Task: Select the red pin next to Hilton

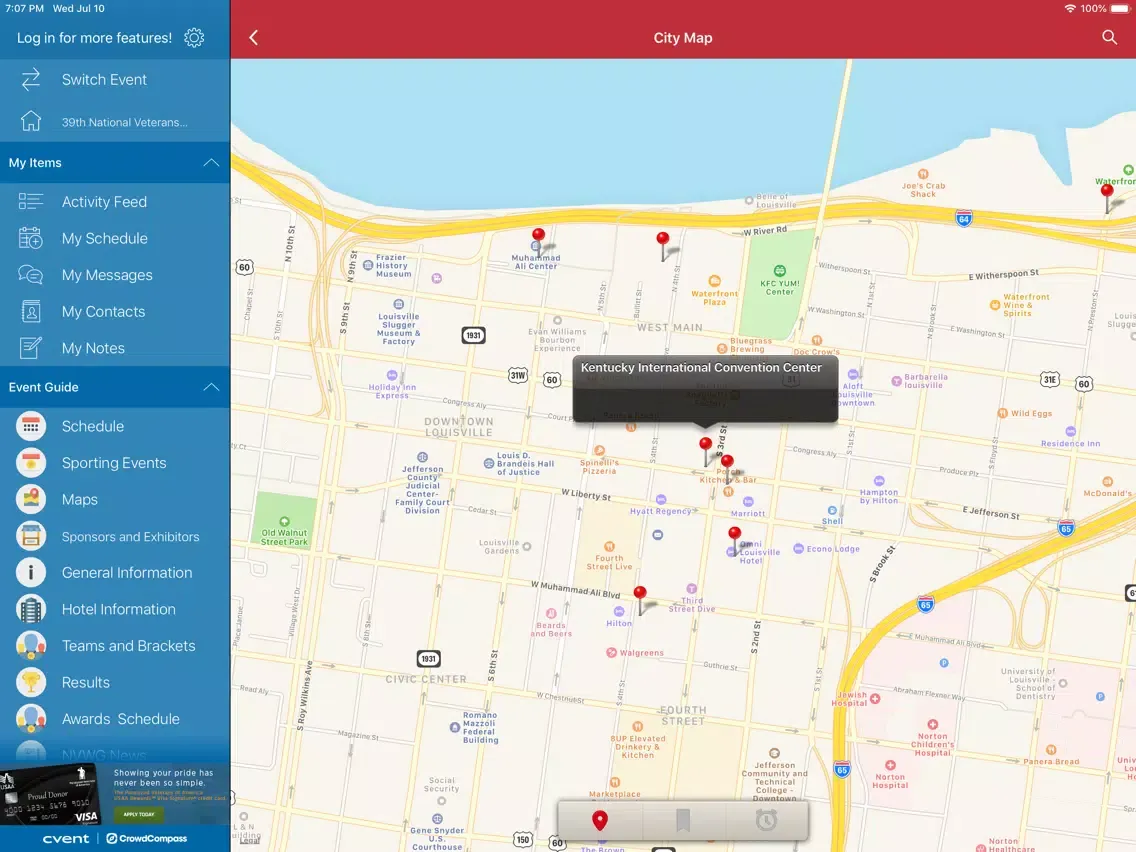Action: (640, 593)
